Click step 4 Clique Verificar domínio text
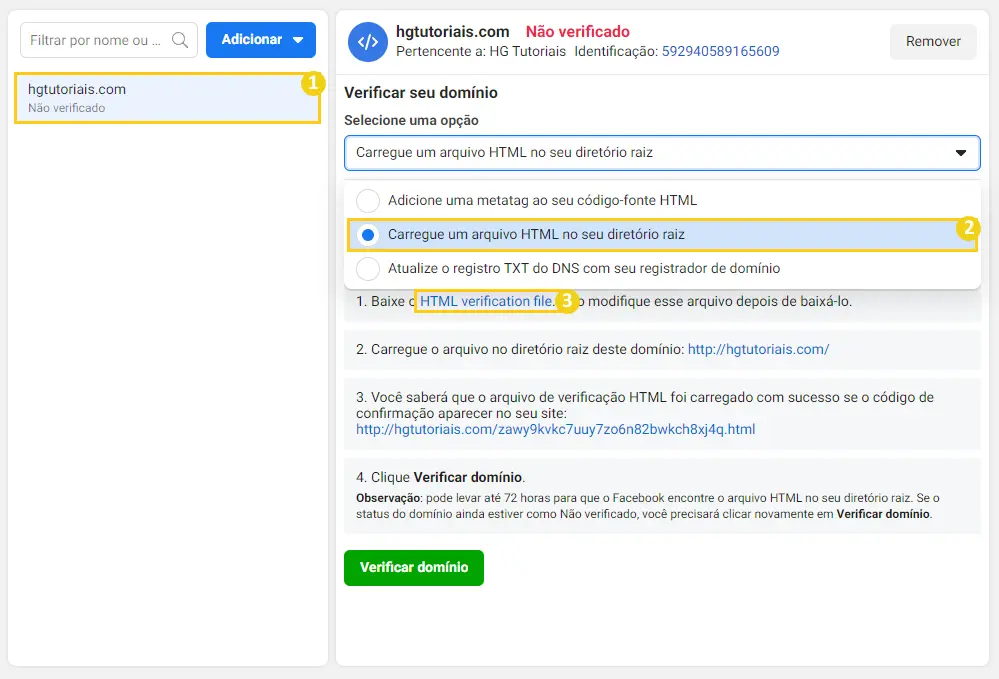This screenshot has height=679, width=999. point(441,477)
